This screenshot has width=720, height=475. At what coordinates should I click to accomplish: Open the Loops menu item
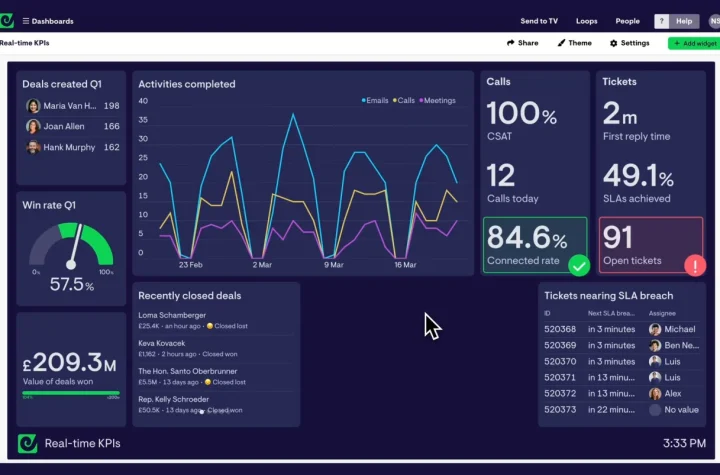[586, 21]
